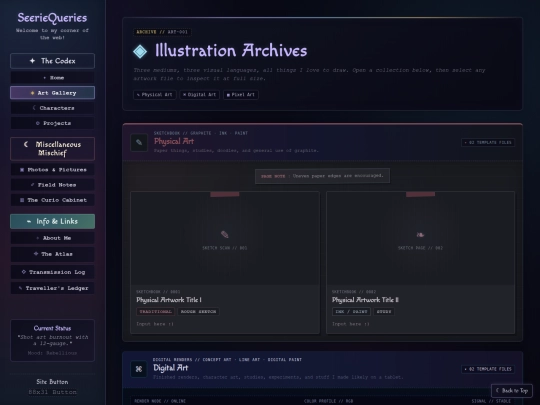
Task: Click the SeerieQueries site title
Action: [52, 18]
